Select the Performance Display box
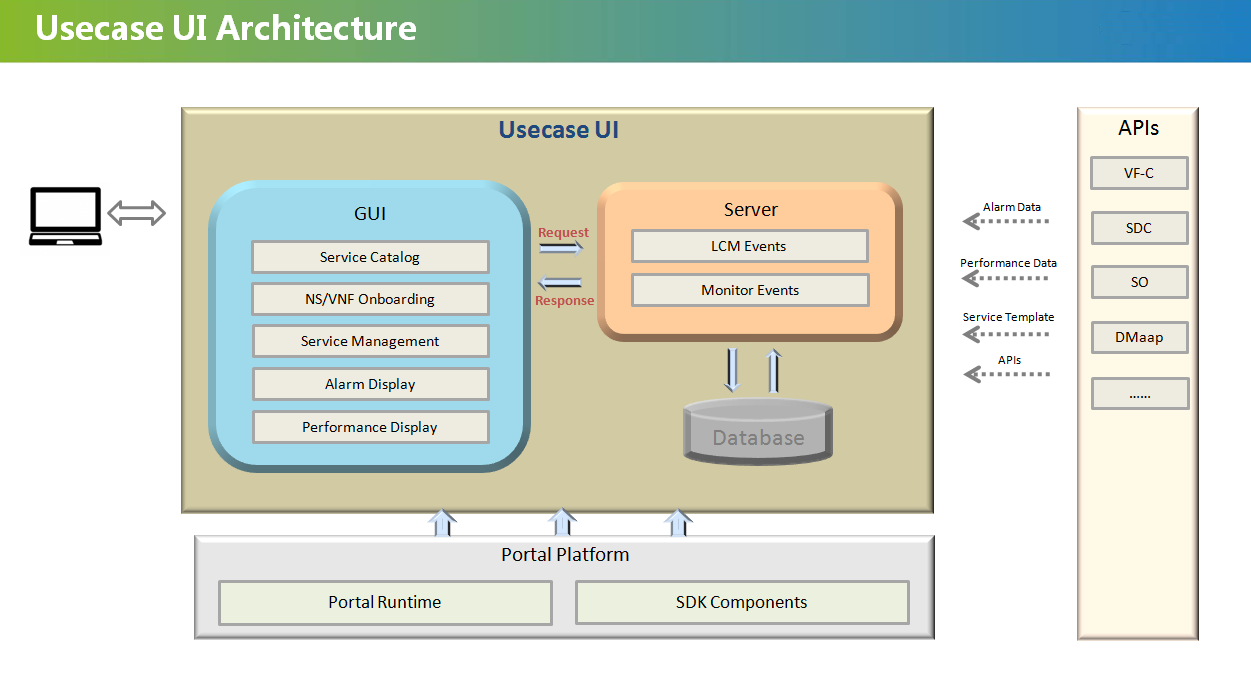The width and height of the screenshot is (1251, 674). [370, 427]
